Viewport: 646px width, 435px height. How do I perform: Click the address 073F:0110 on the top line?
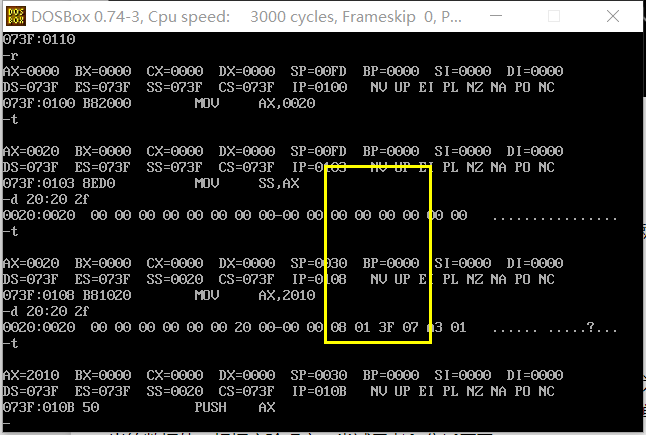click(x=39, y=40)
